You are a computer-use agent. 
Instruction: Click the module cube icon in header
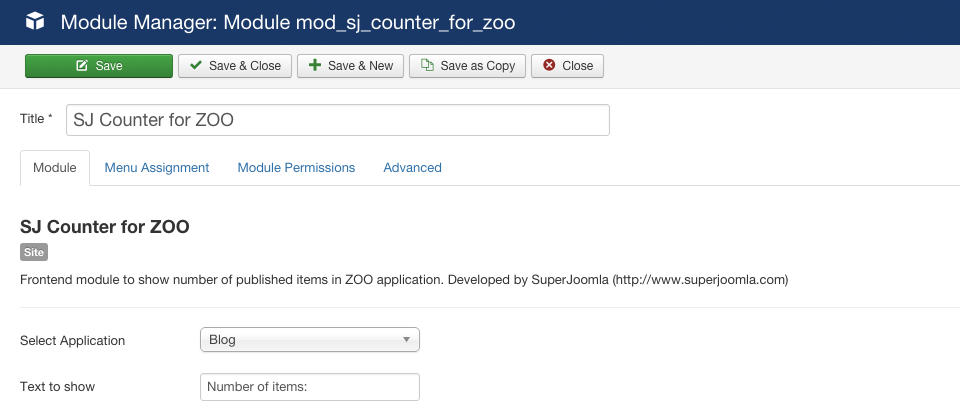35,21
